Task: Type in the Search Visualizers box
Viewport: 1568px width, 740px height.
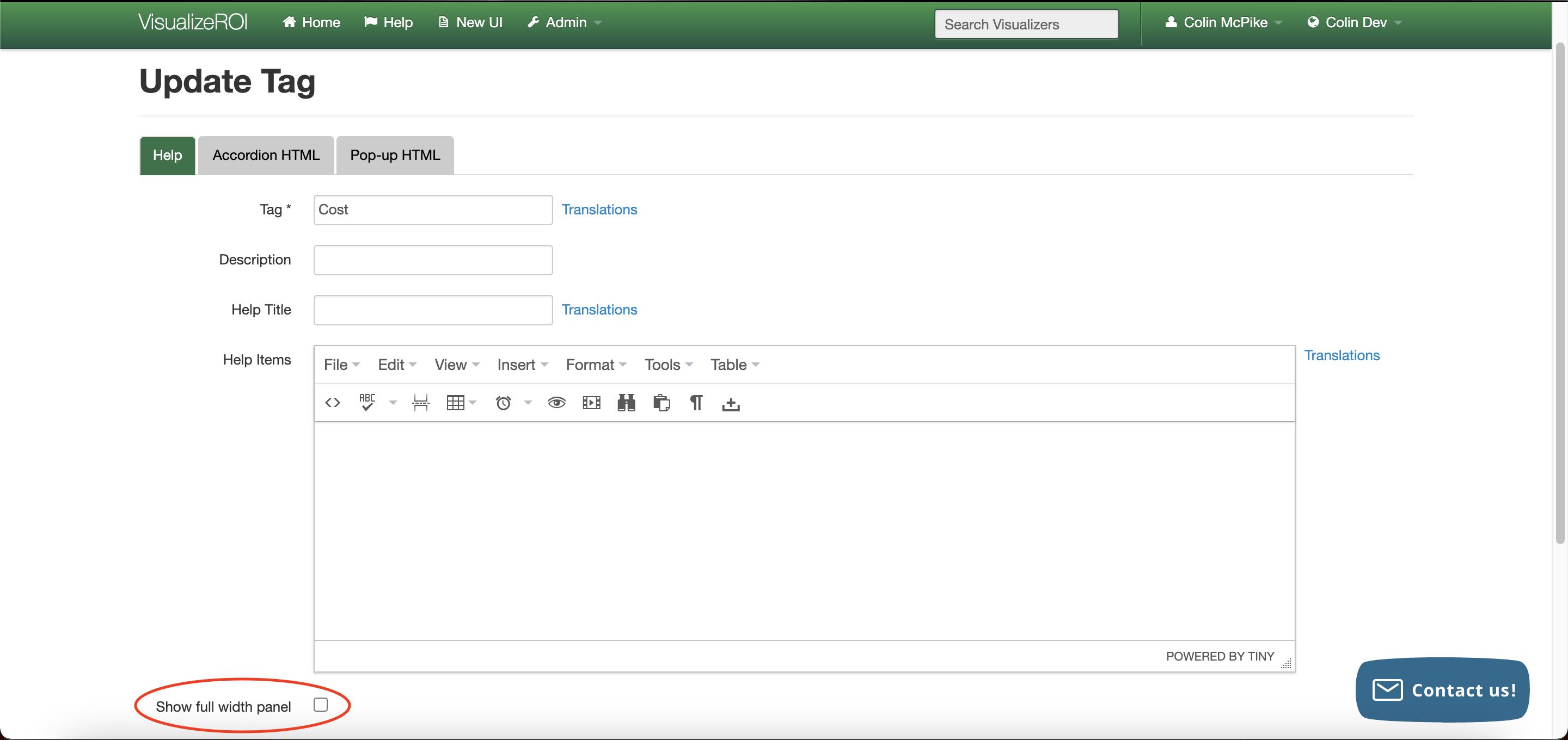Action: point(1025,24)
